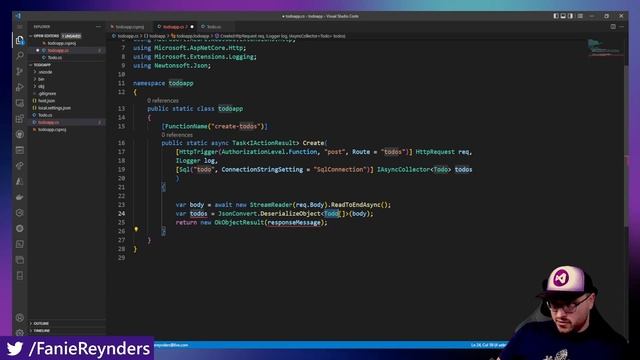The image size is (640, 360).
Task: Open Todo.cs in the TODOAPP tree
Action: click(44, 115)
